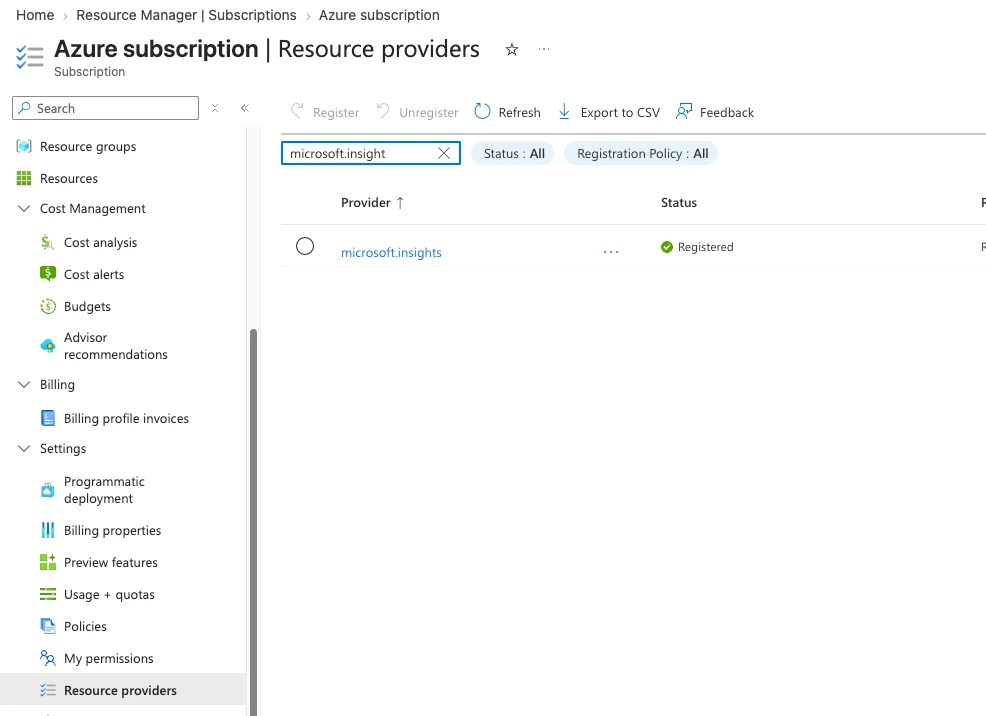
Task: Open the Status : All filter
Action: tap(512, 153)
